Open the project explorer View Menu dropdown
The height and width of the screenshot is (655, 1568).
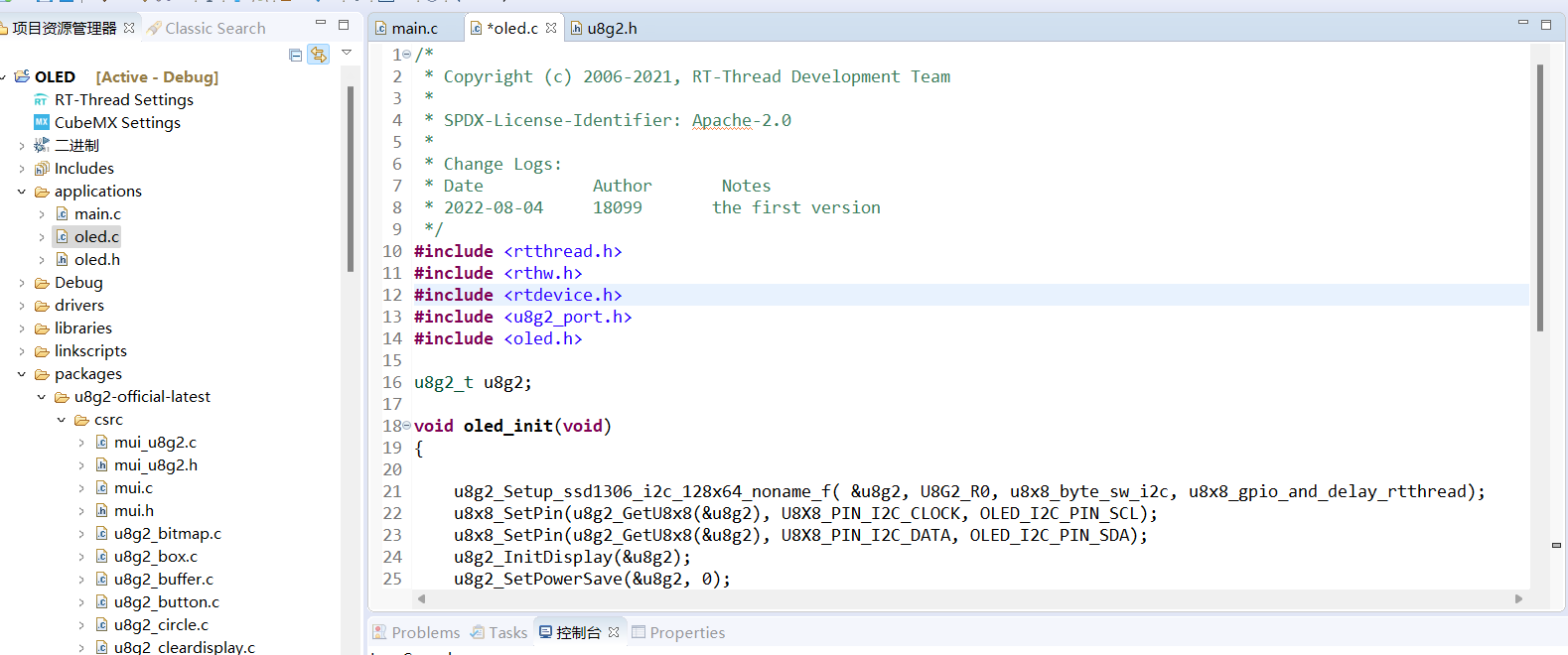tap(347, 53)
